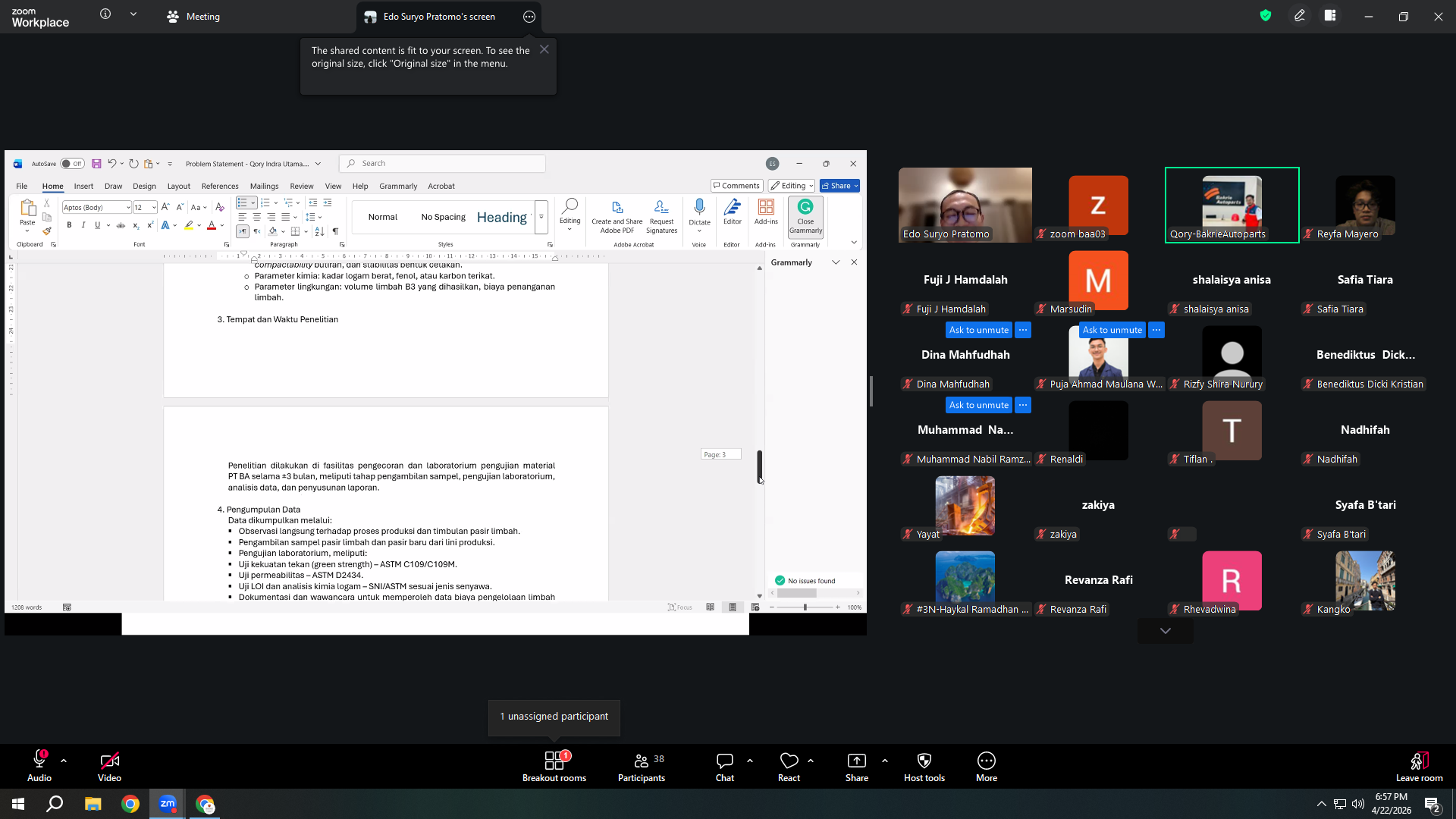1456x819 pixels.
Task: Open the Review tab in Word
Action: point(301,187)
